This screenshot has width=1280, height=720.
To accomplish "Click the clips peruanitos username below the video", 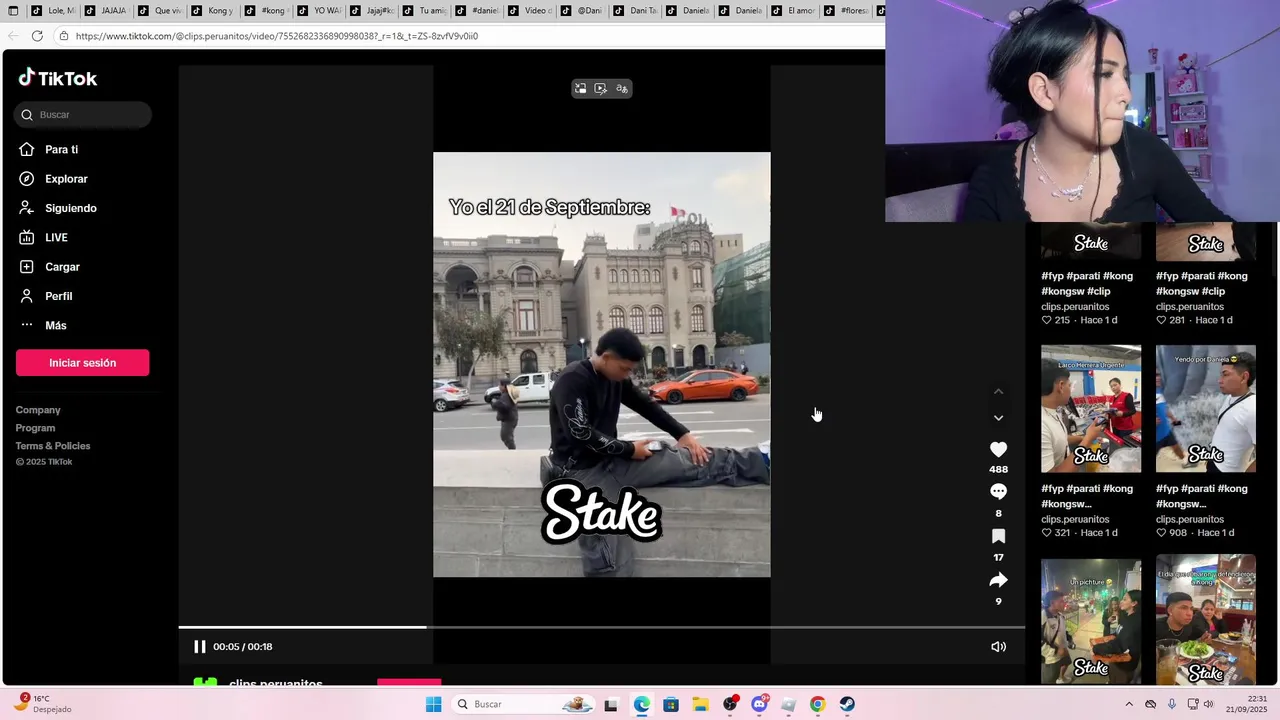I will tap(275, 683).
